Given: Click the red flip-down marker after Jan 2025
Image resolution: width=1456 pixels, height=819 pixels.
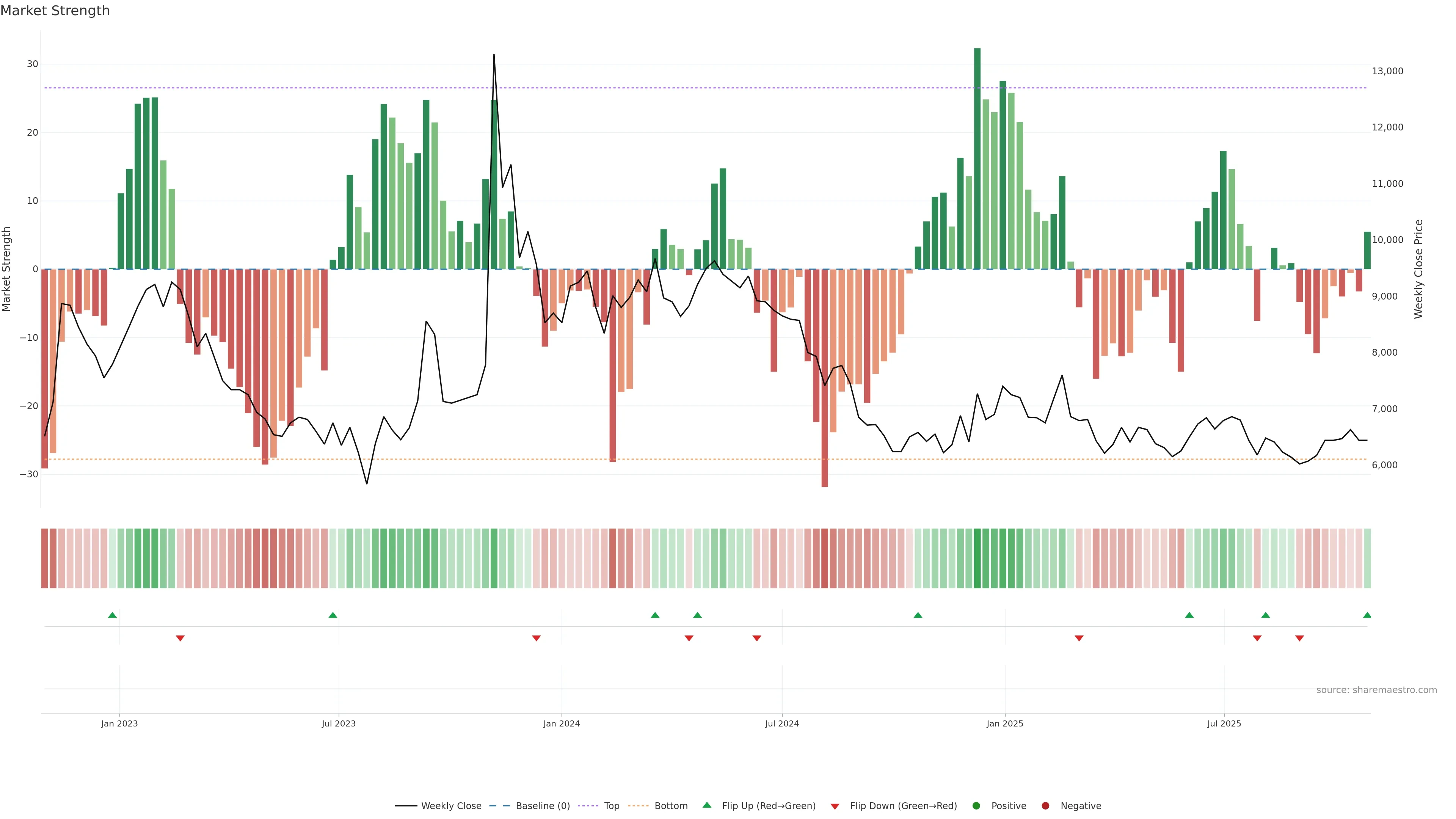Looking at the screenshot, I should point(1079,638).
